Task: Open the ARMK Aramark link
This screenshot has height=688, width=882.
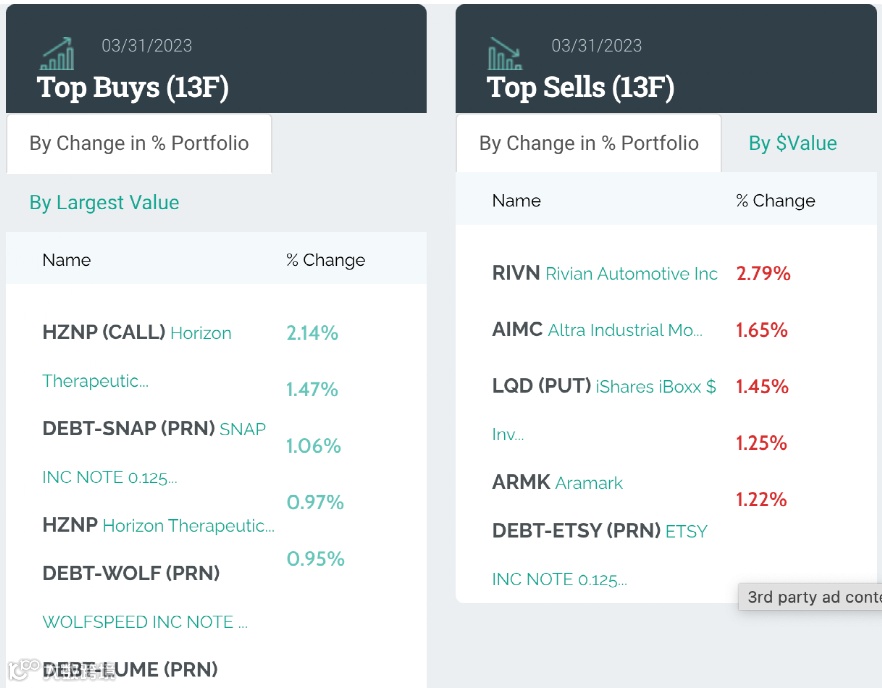Action: tap(557, 482)
